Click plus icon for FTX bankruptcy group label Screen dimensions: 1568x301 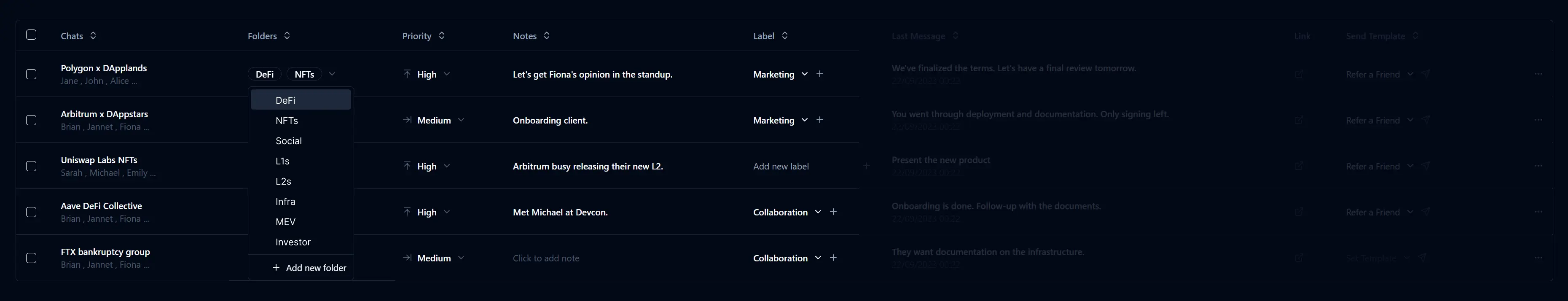point(833,258)
